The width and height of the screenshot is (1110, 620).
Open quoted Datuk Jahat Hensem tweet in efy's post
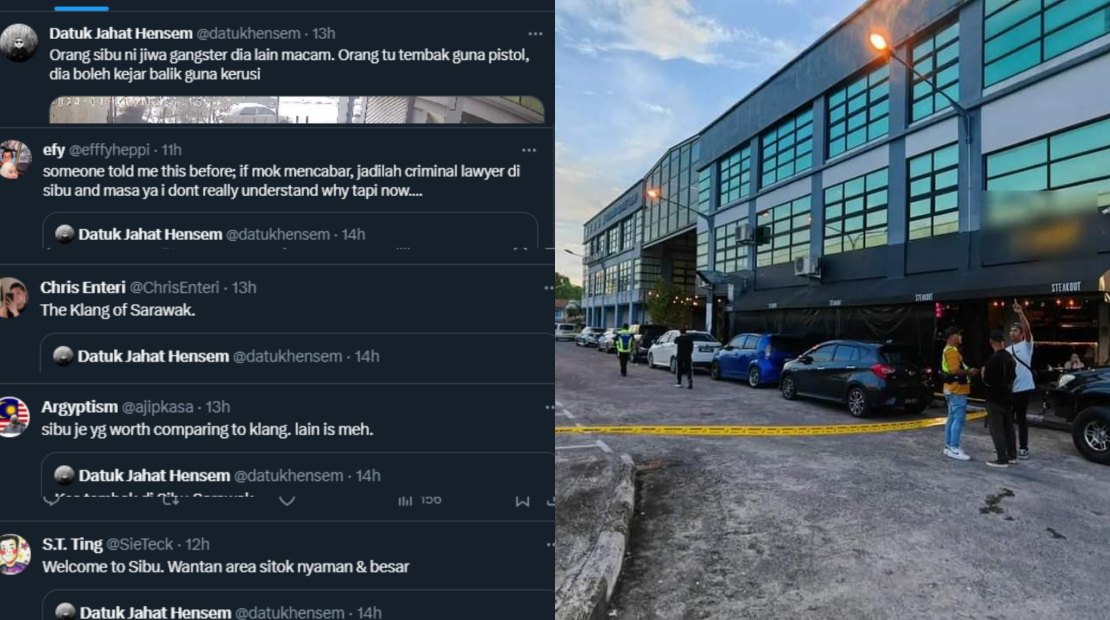coord(290,230)
